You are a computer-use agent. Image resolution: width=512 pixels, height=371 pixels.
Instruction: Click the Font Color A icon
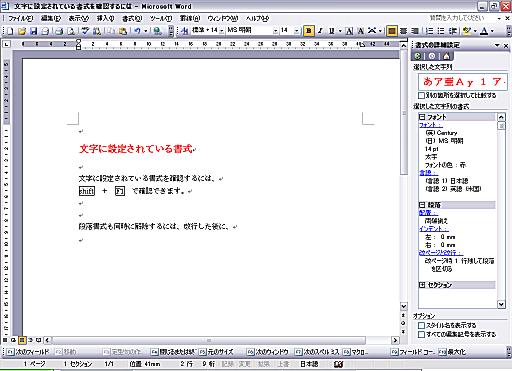[x=484, y=31]
